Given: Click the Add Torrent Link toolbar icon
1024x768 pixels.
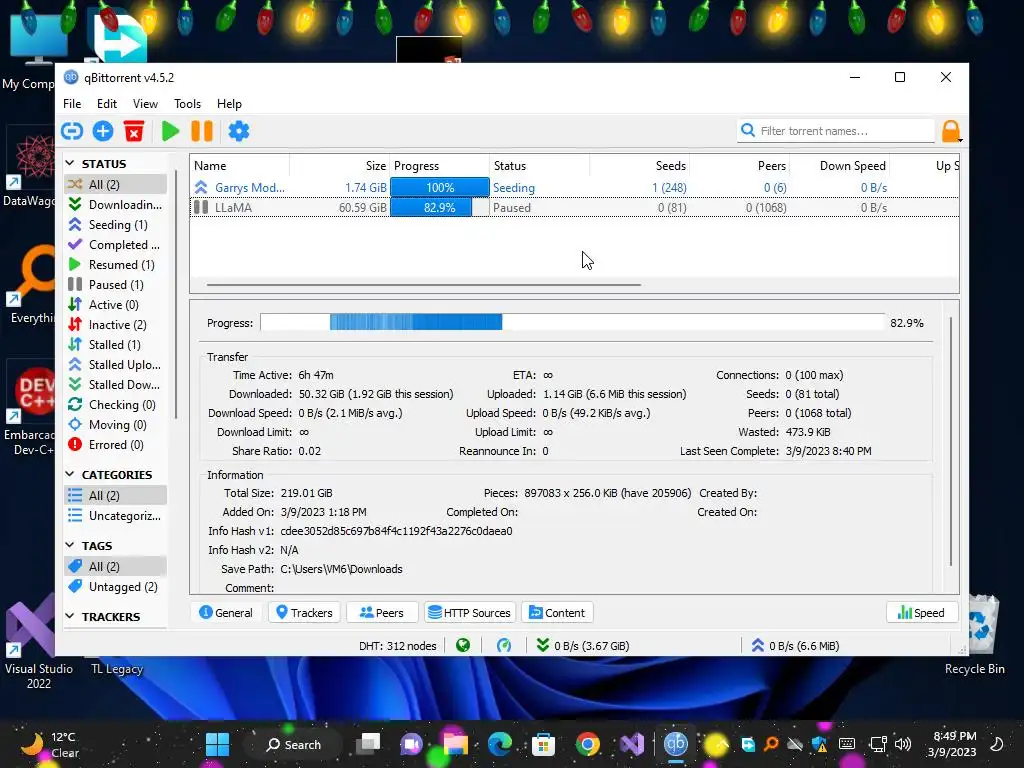Looking at the screenshot, I should 72,131.
